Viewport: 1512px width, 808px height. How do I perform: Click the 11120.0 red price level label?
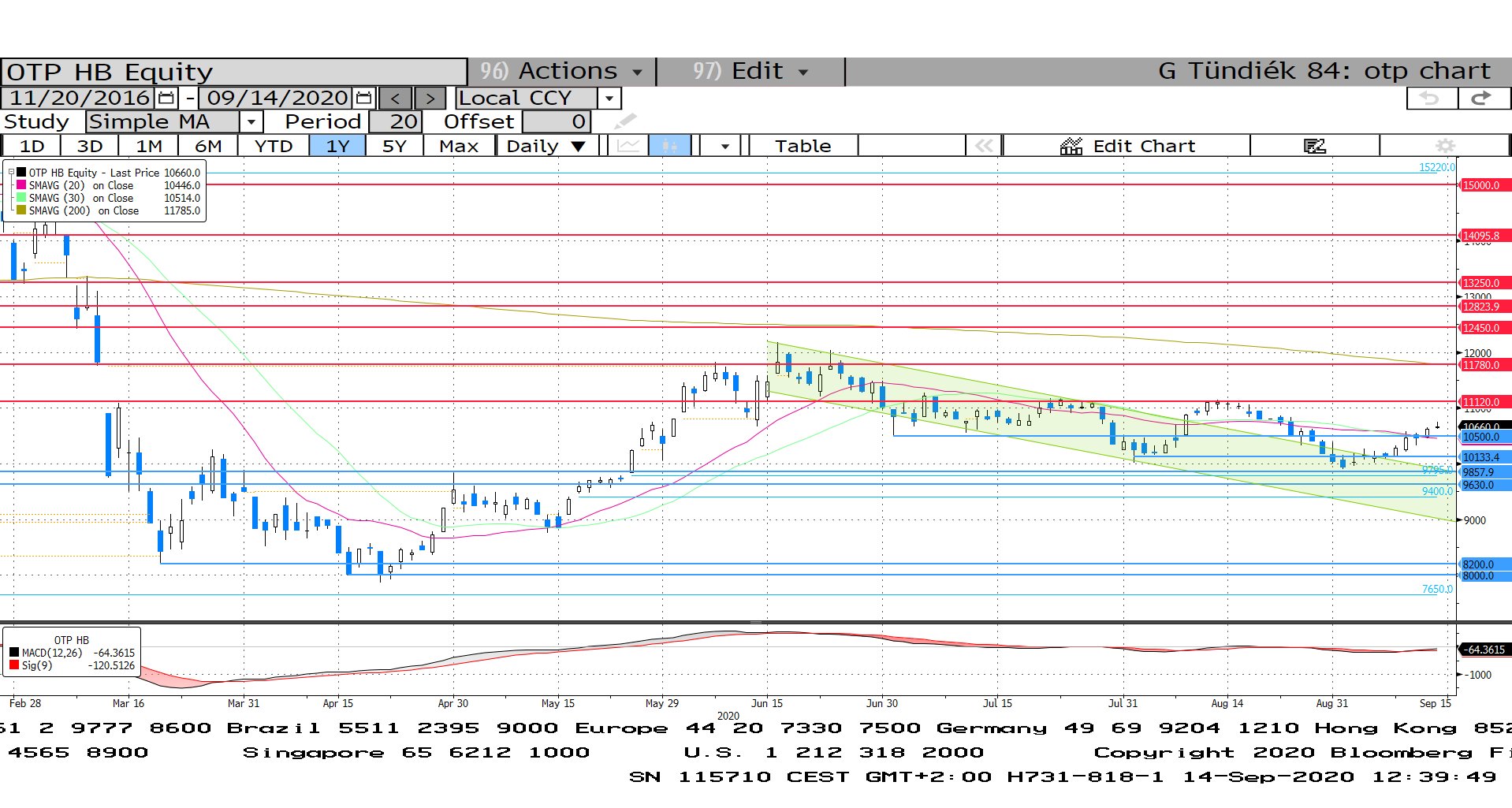1484,402
